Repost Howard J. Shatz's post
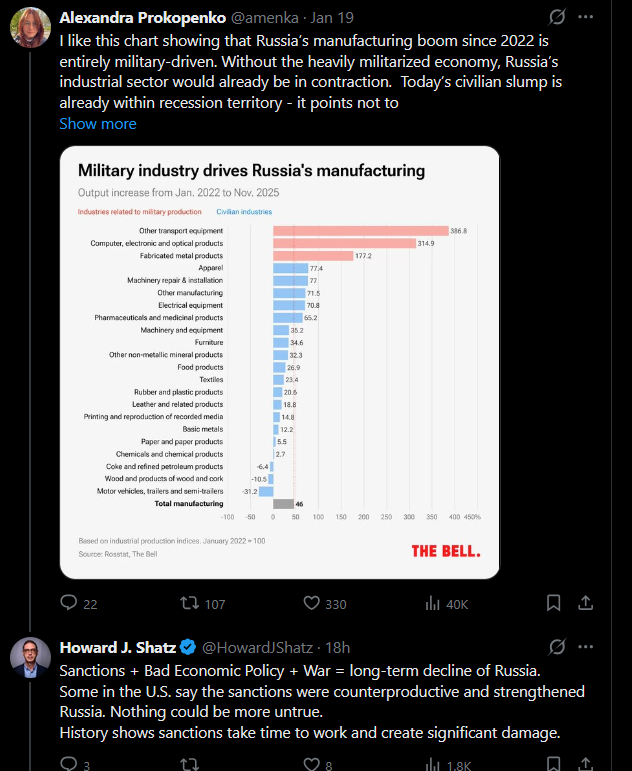The image size is (632, 771). pos(189,765)
